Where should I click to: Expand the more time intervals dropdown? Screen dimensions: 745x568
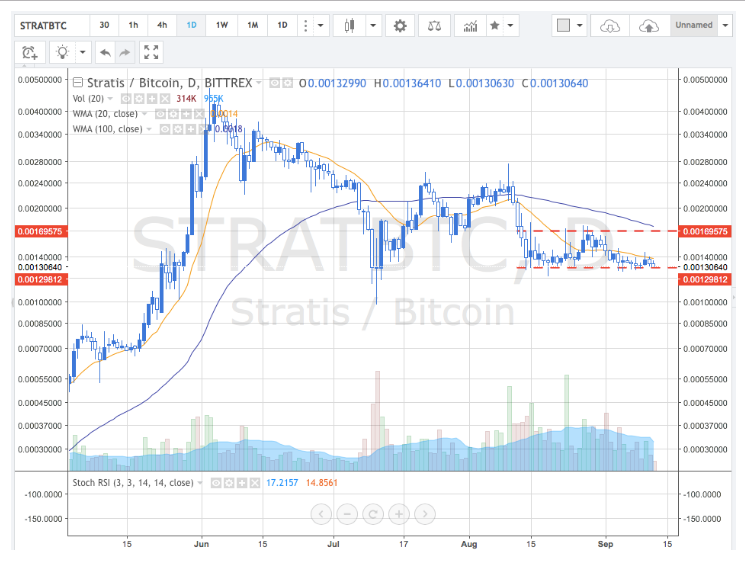pos(320,25)
